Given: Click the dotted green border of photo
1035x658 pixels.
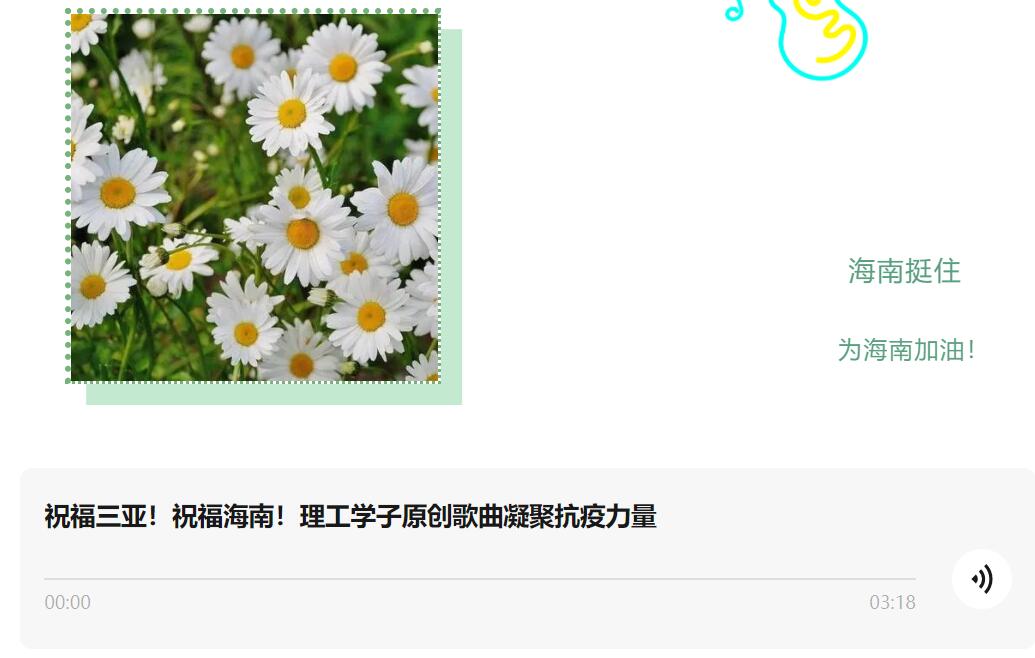Looking at the screenshot, I should pos(68,197).
